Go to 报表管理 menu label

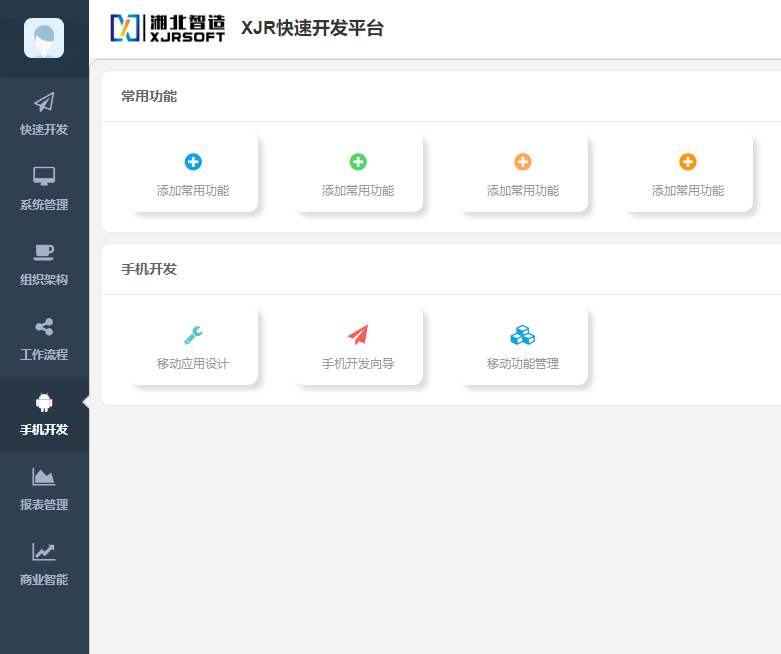(44, 505)
